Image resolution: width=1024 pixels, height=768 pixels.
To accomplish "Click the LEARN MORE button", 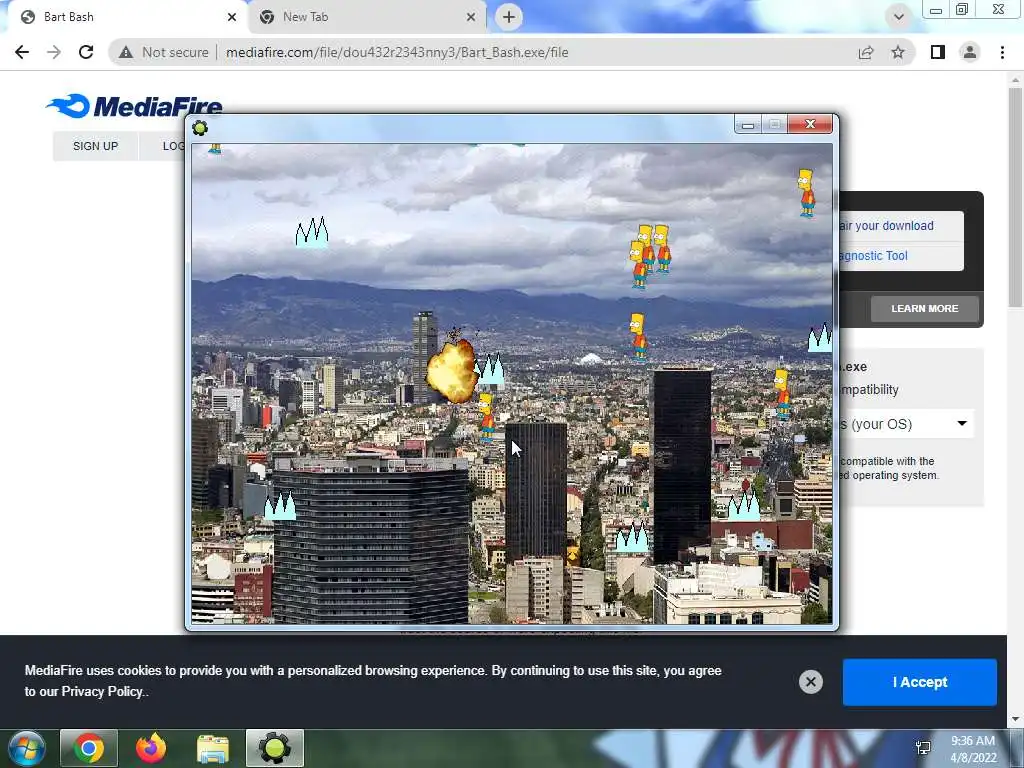I will [925, 308].
